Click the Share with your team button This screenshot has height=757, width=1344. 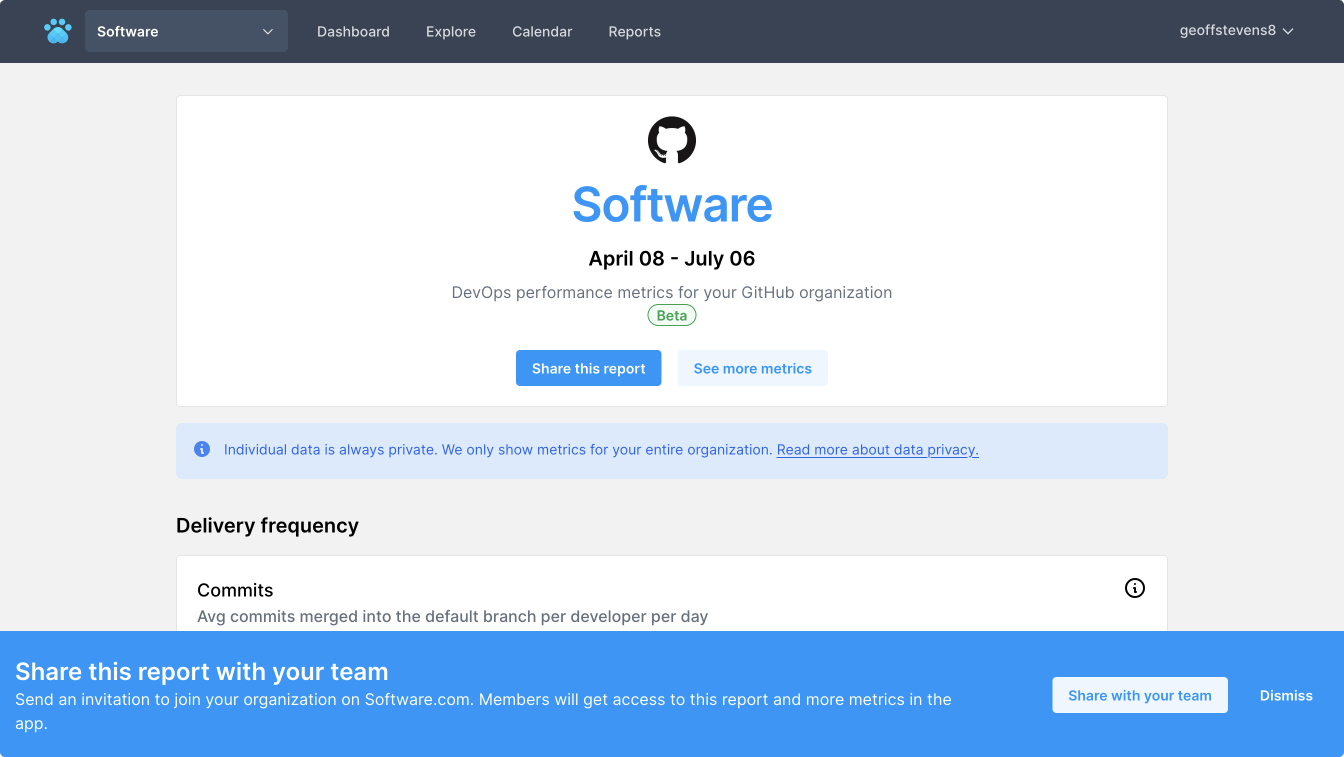click(1139, 695)
